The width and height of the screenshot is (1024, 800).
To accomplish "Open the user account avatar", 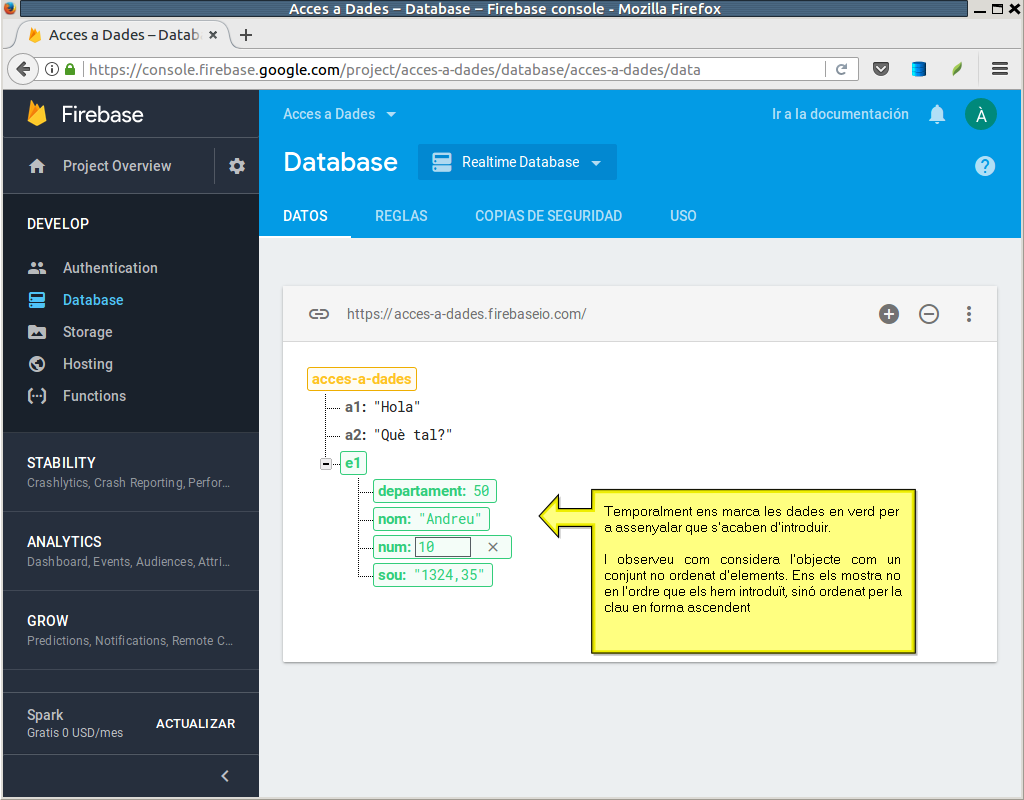I will click(x=981, y=114).
